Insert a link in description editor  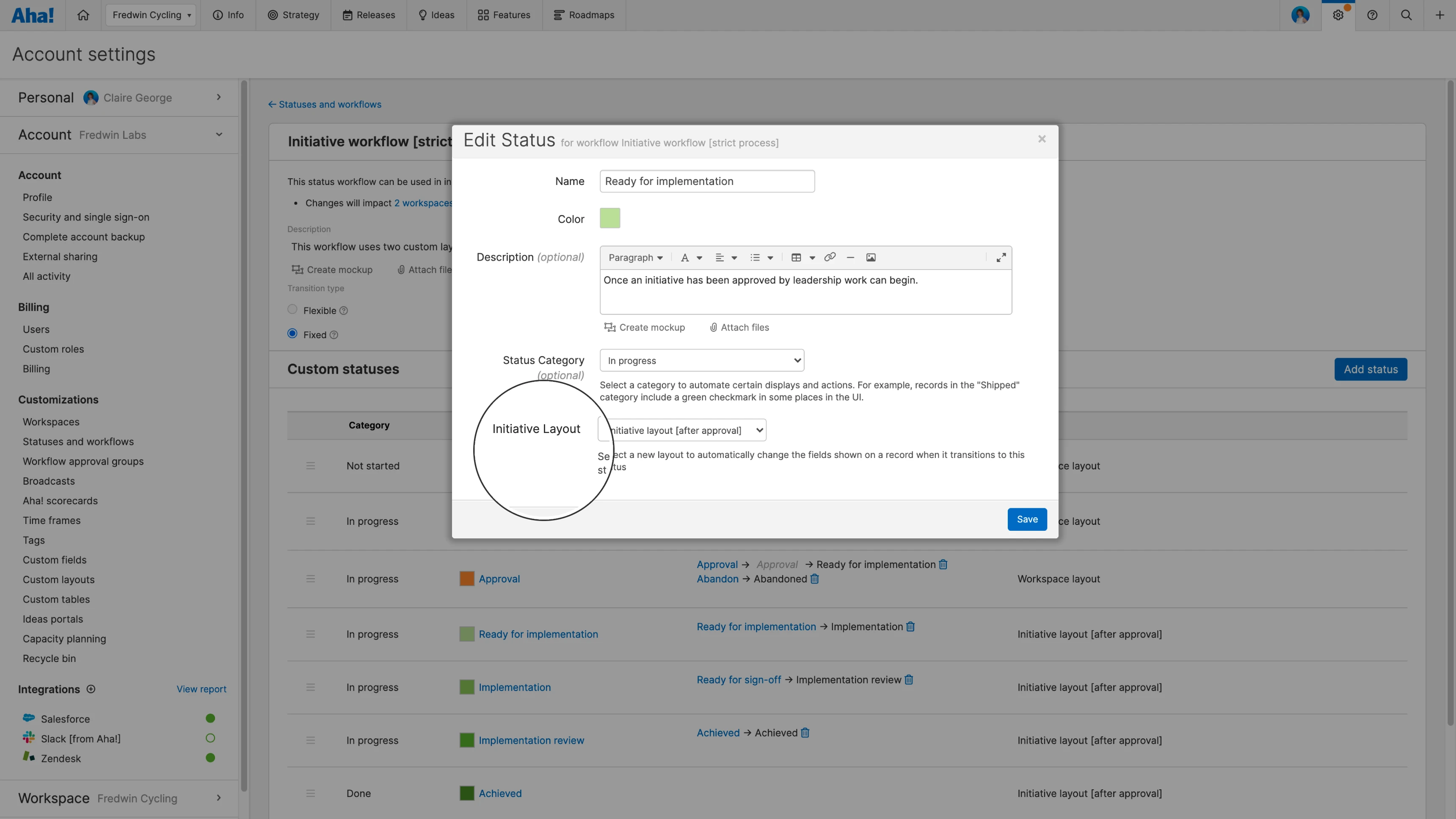point(829,257)
